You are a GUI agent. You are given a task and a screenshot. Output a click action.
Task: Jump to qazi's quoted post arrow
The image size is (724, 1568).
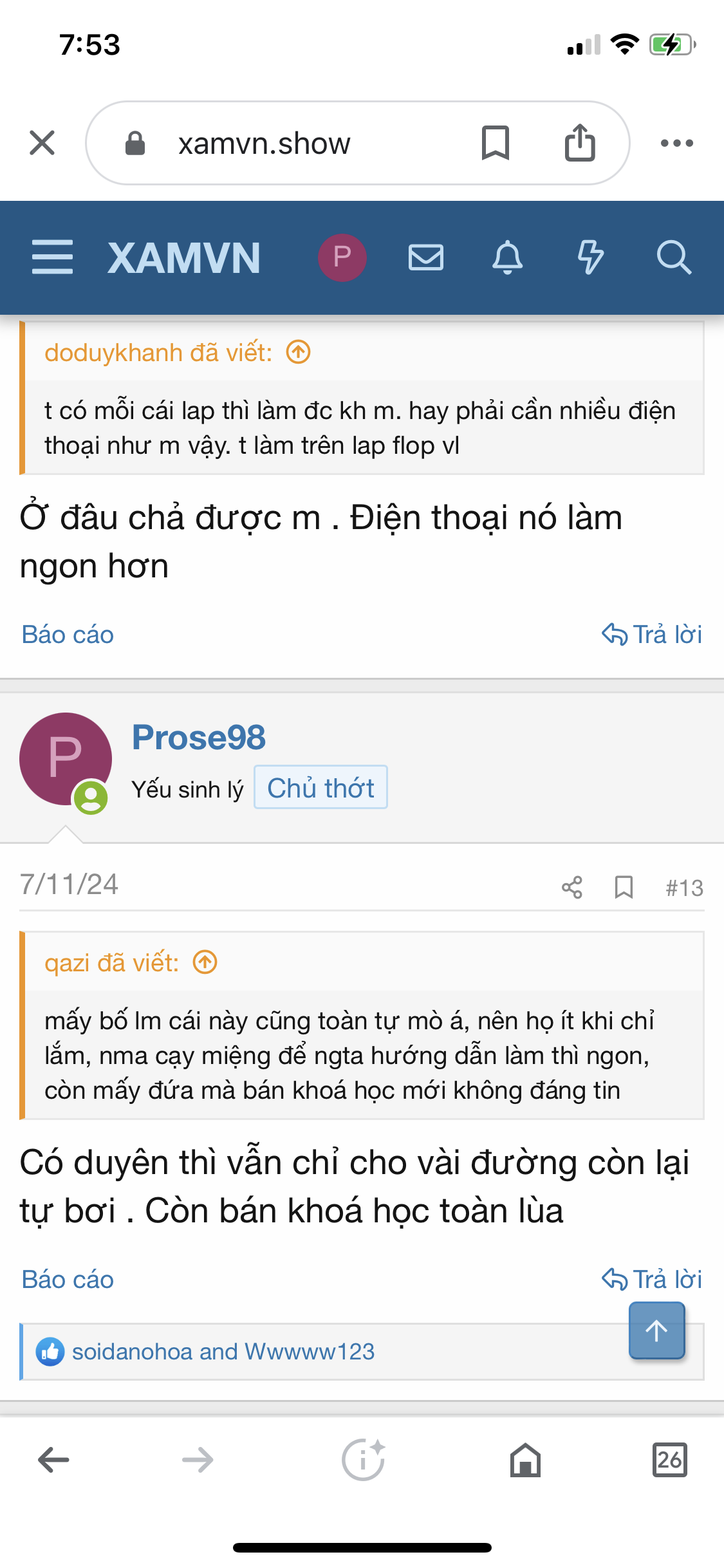point(205,962)
